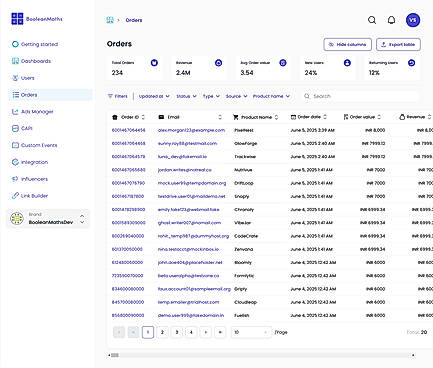Click the Link Builder sidebar icon
The width and height of the screenshot is (433, 368).
15,196
